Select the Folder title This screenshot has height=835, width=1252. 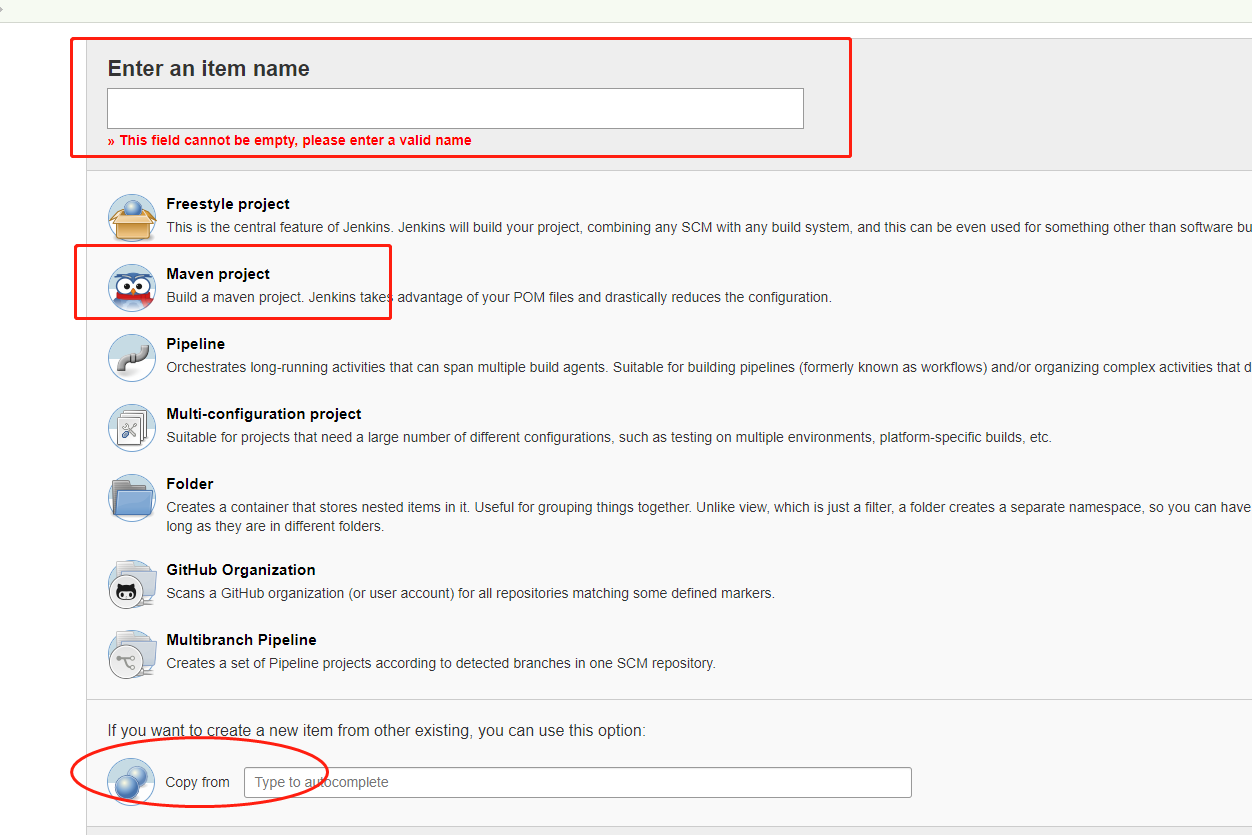pos(190,484)
